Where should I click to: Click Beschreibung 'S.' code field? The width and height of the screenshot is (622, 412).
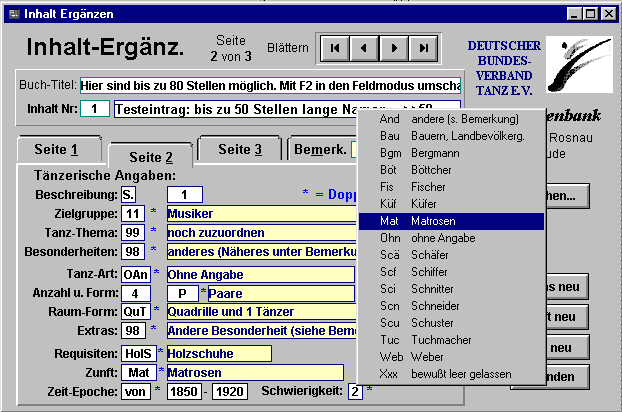(128, 195)
